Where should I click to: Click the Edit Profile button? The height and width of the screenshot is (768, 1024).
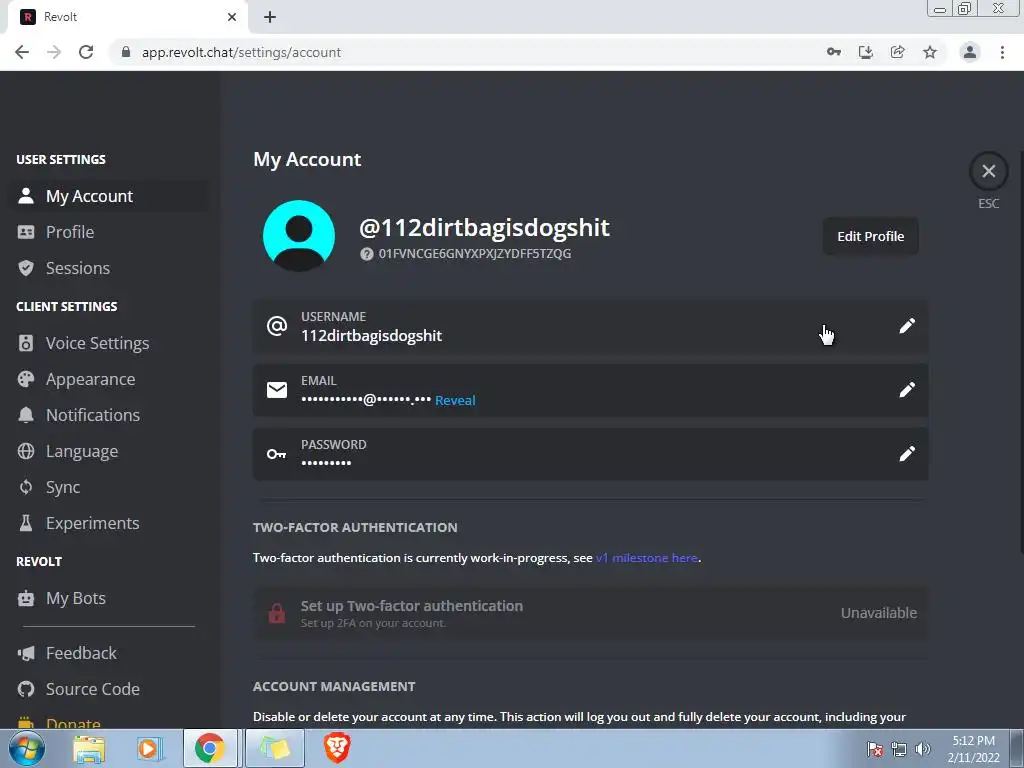871,236
